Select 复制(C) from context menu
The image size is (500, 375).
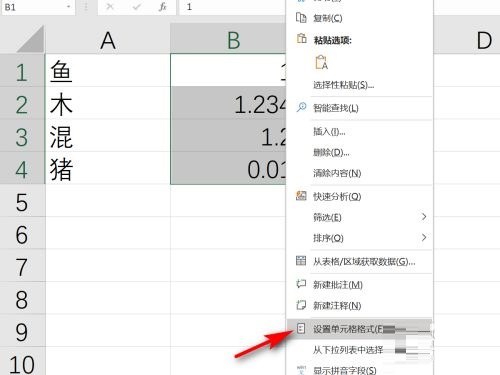pos(360,18)
